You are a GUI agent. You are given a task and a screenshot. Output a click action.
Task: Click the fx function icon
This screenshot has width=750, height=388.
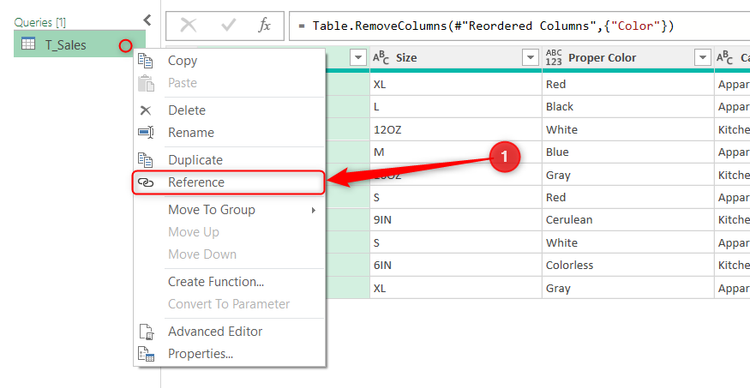coord(264,26)
